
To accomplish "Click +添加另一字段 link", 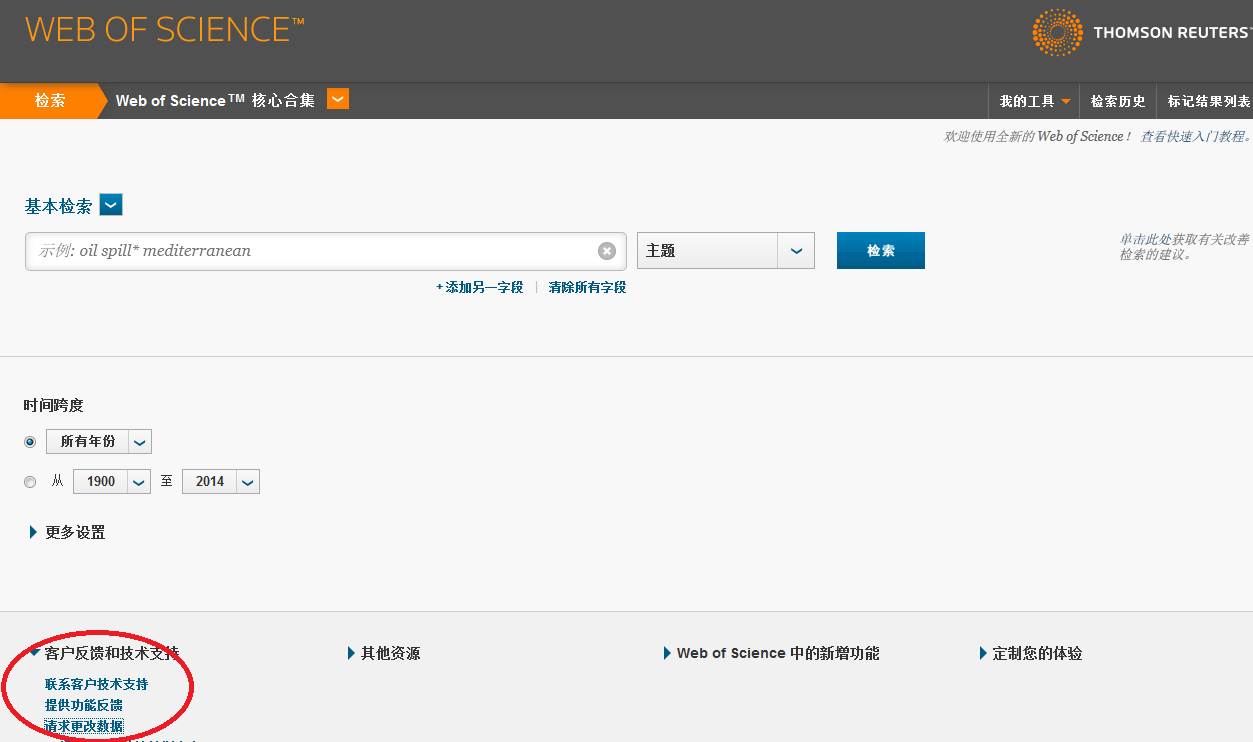I will [480, 287].
